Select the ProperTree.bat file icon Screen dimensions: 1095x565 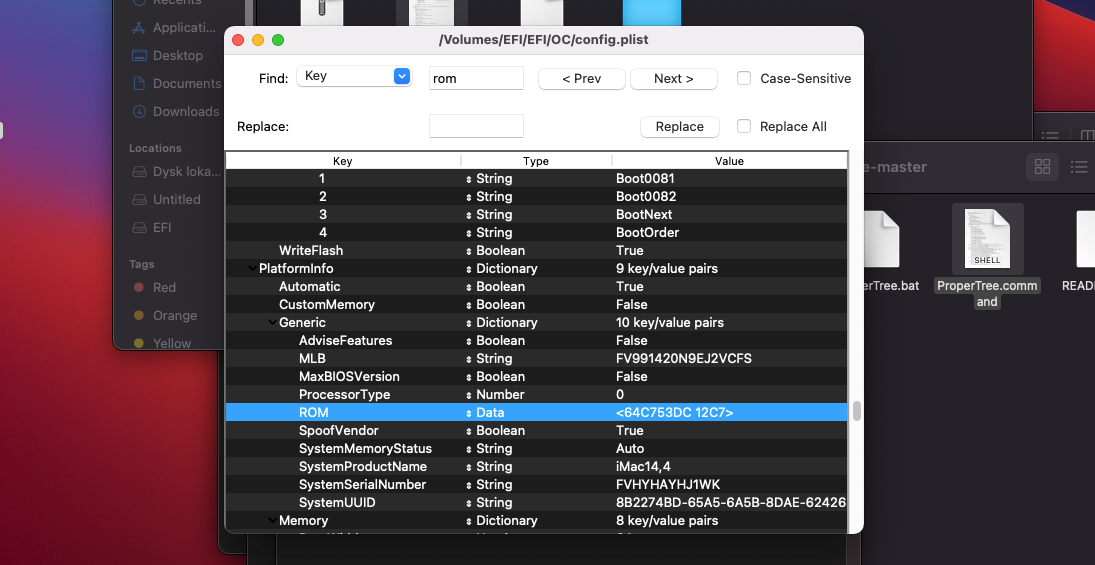coord(882,240)
